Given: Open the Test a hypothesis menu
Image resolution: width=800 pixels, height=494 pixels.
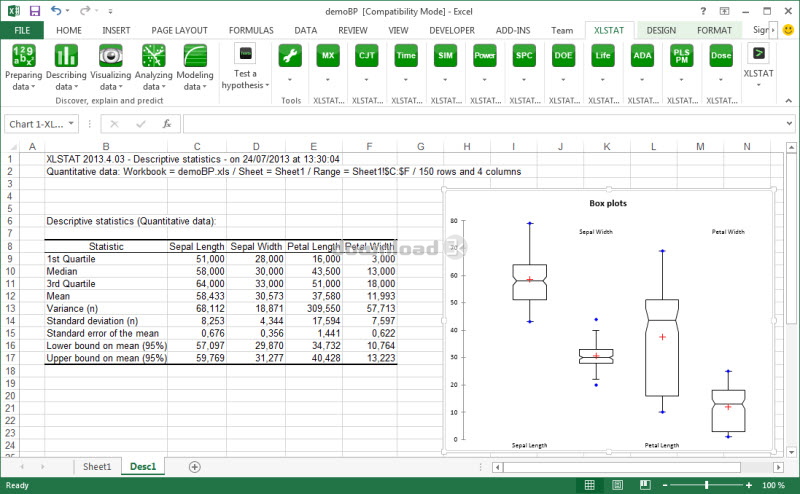Looking at the screenshot, I should [245, 67].
